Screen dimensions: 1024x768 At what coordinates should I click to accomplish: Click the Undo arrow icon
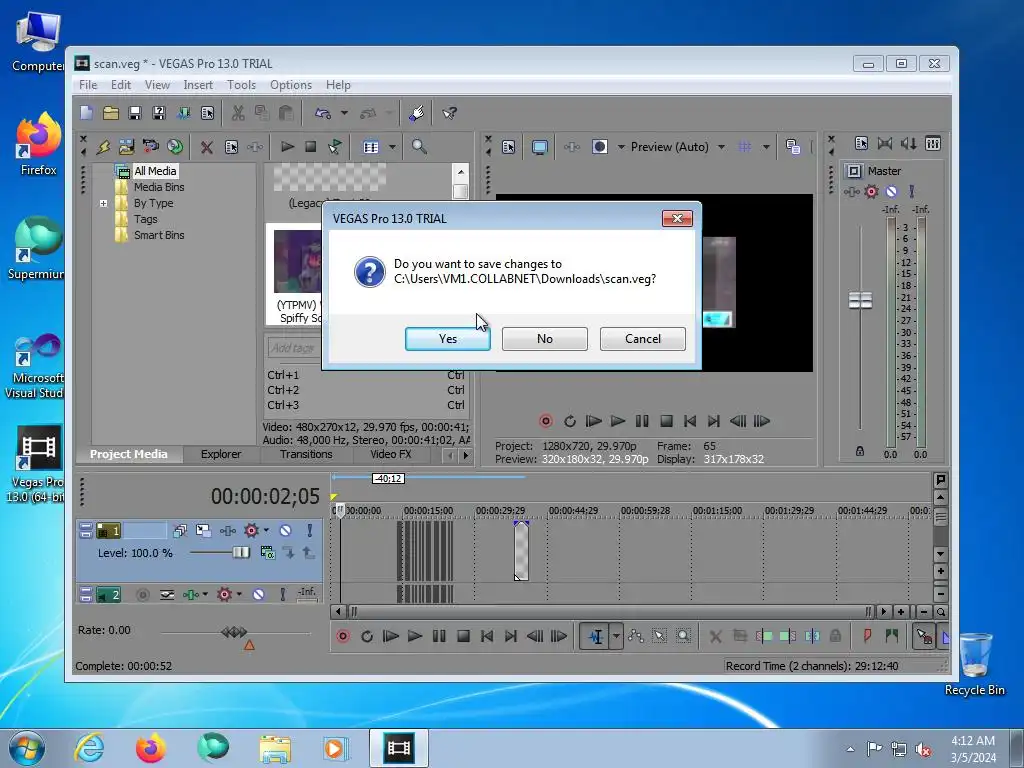click(x=323, y=113)
